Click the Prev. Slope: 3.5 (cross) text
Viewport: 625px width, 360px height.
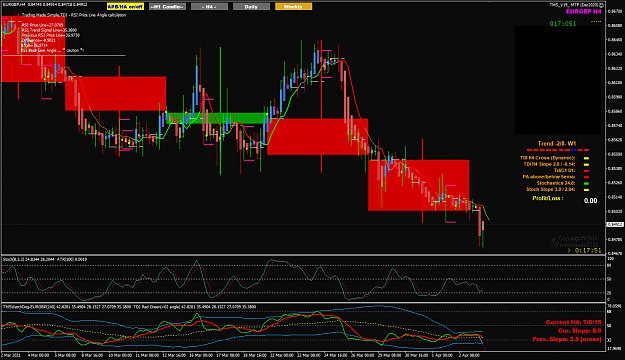(567, 339)
